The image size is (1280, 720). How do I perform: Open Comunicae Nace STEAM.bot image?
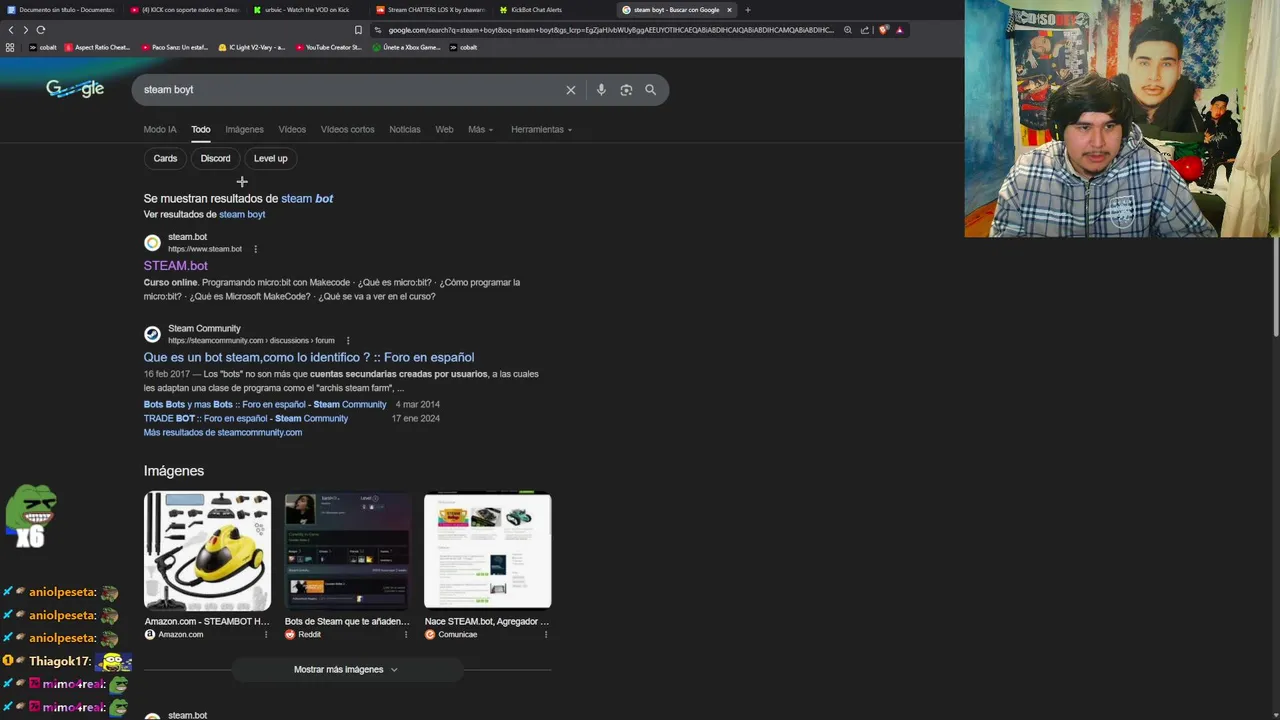487,550
